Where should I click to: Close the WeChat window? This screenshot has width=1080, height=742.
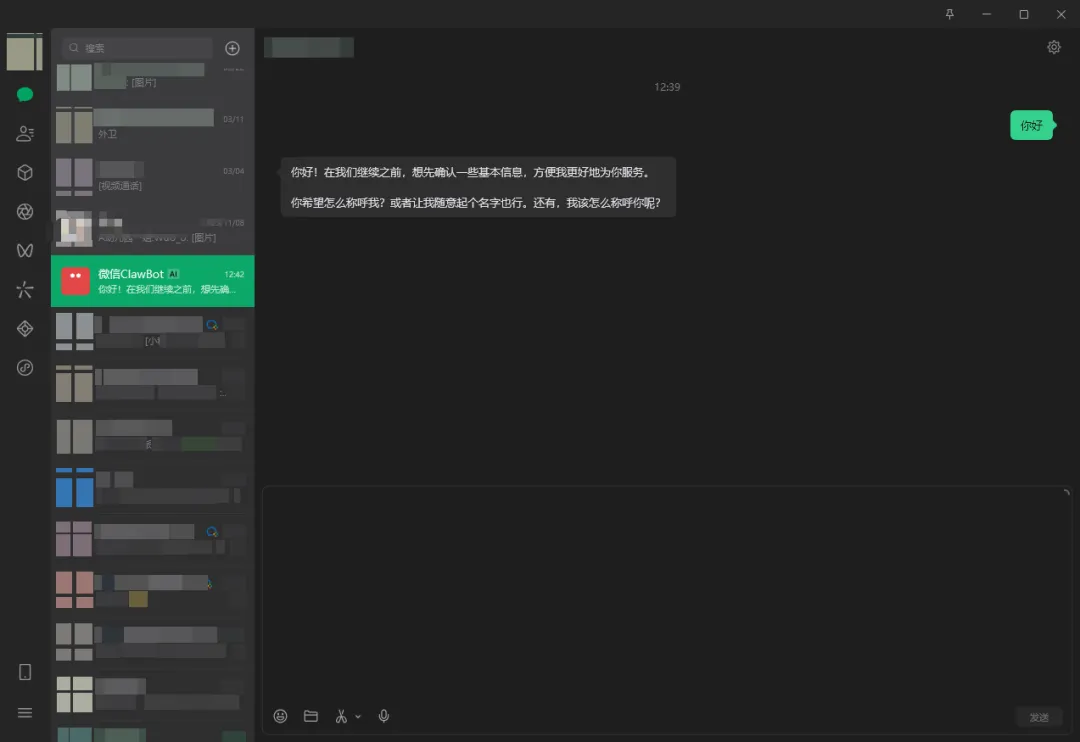pos(1061,14)
